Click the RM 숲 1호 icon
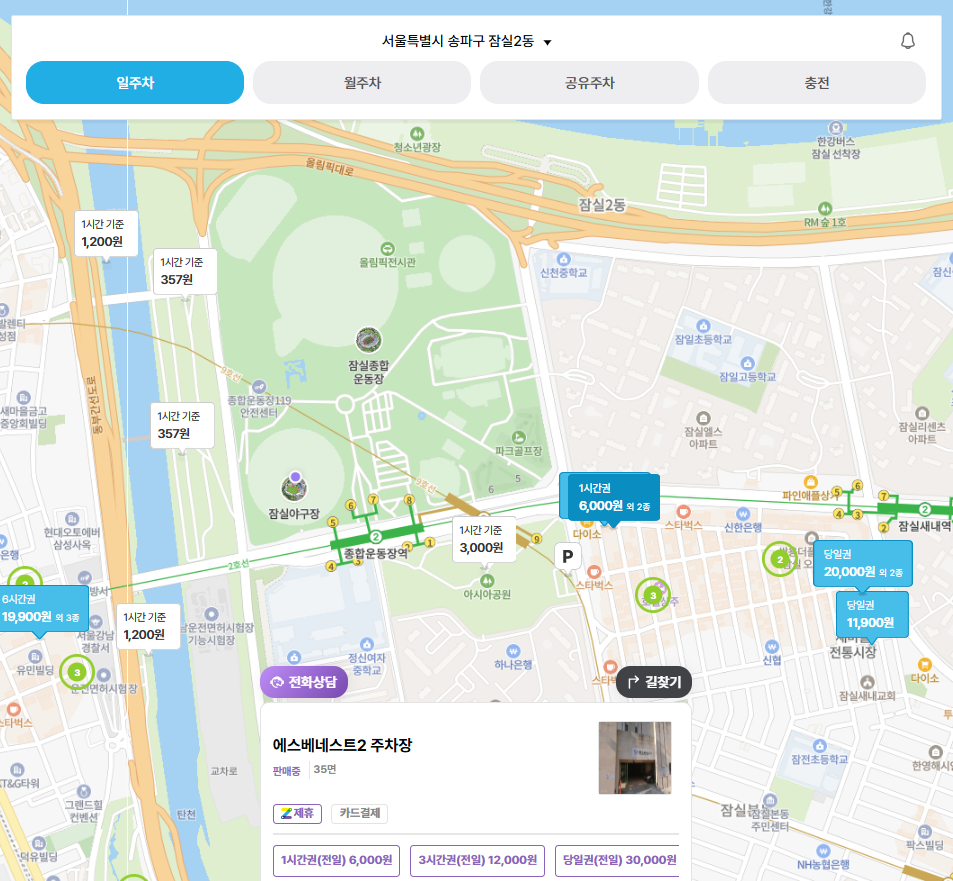953x881 pixels. click(x=825, y=208)
